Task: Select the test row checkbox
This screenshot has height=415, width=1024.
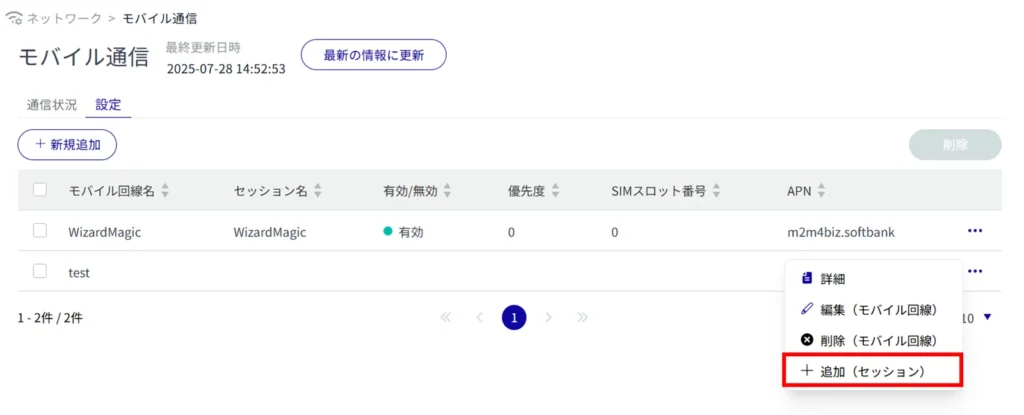Action: coord(41,271)
